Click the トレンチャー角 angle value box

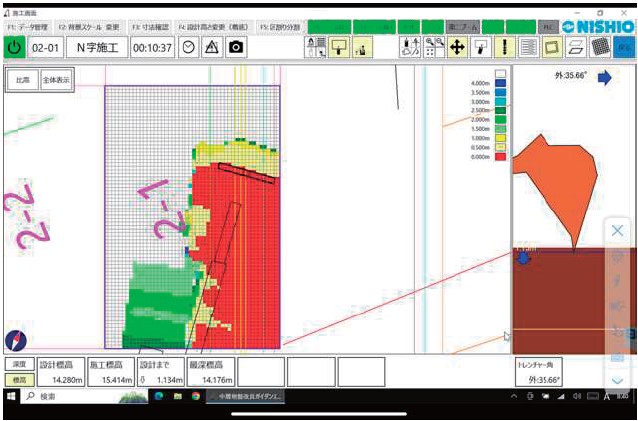tap(538, 372)
